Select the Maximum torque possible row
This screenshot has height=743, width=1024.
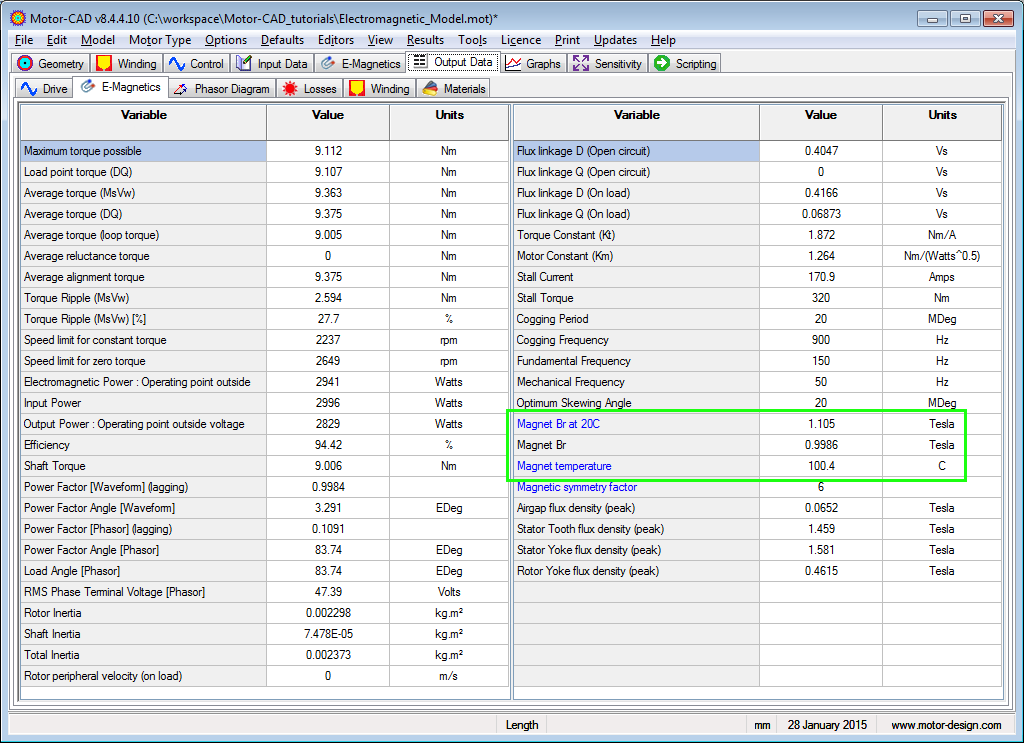click(x=83, y=151)
